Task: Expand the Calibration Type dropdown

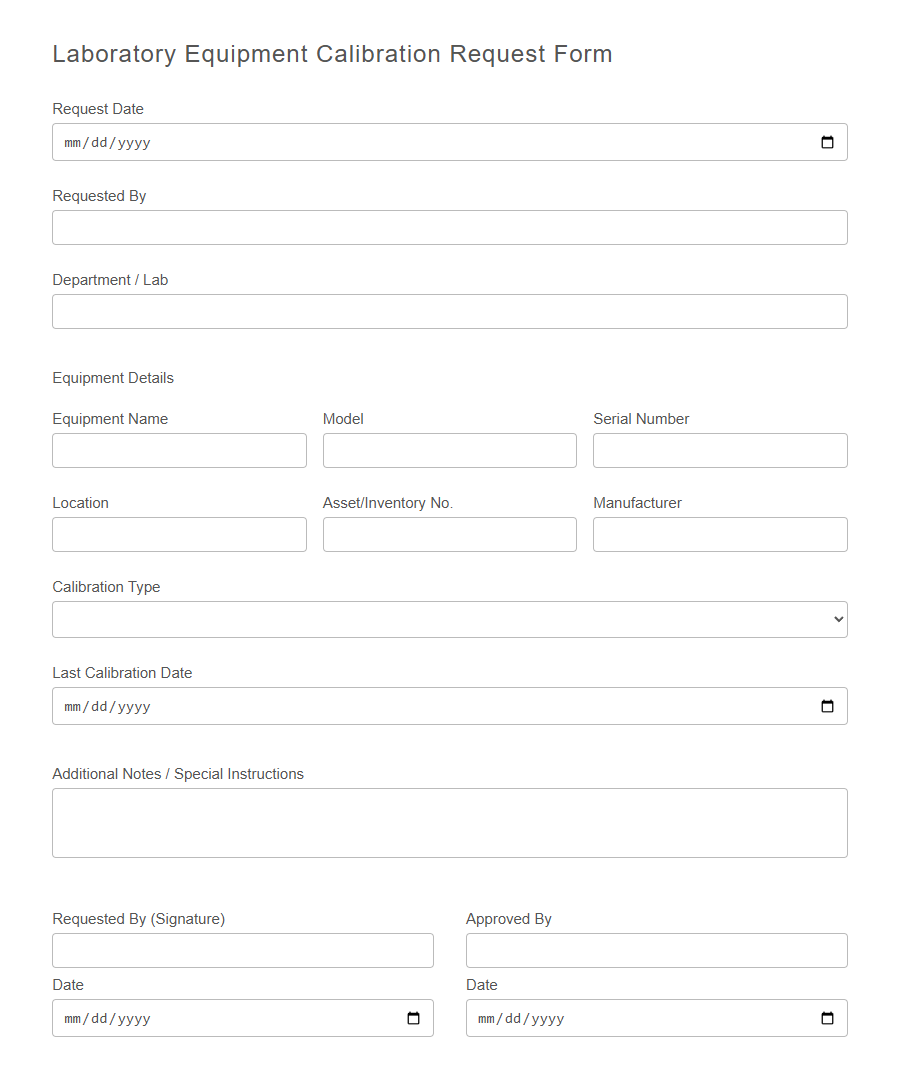Action: 450,619
